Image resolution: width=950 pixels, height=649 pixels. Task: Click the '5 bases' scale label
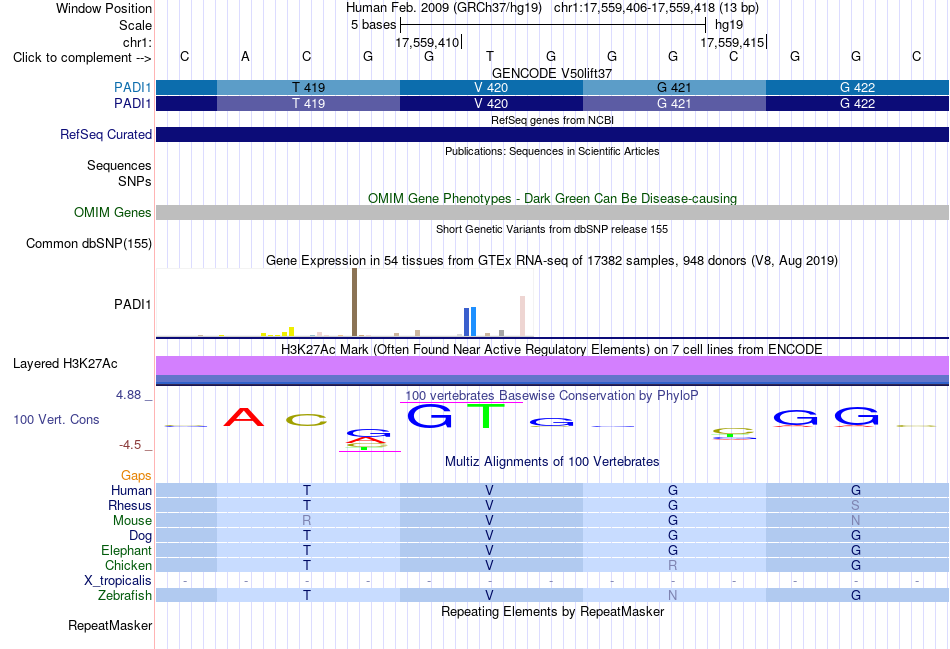373,25
